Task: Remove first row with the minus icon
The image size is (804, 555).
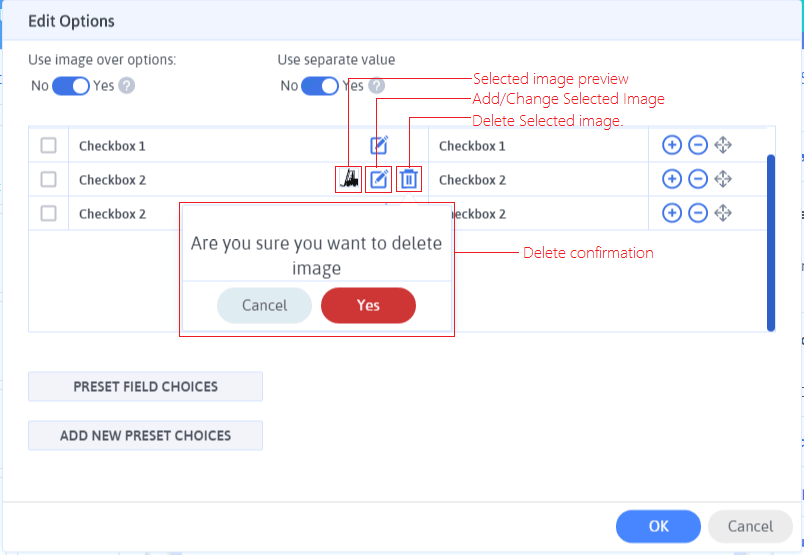Action: (698, 145)
